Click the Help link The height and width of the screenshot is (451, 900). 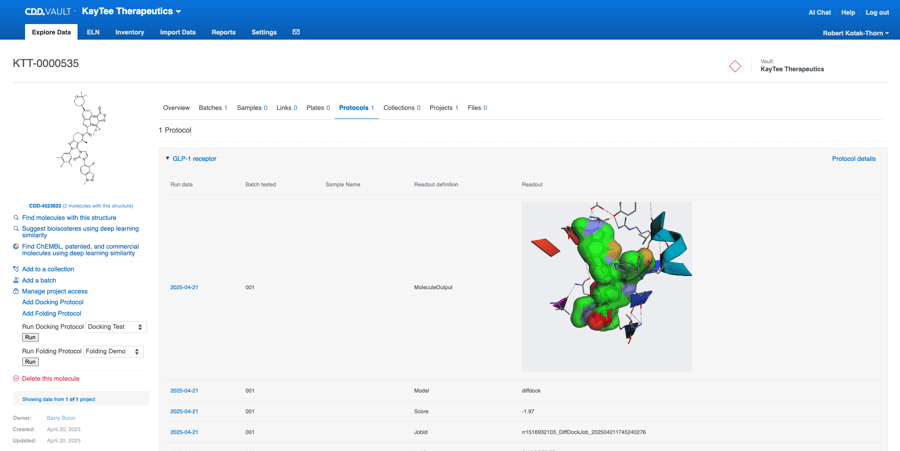click(848, 12)
